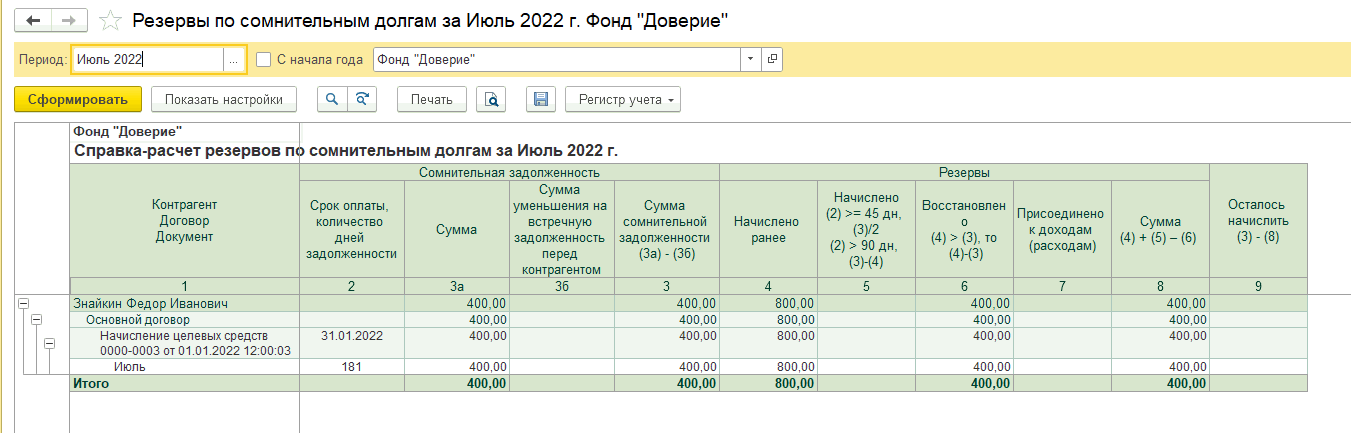This screenshot has width=1351, height=433.
Task: Open the search magnifier tool
Action: coord(332,99)
